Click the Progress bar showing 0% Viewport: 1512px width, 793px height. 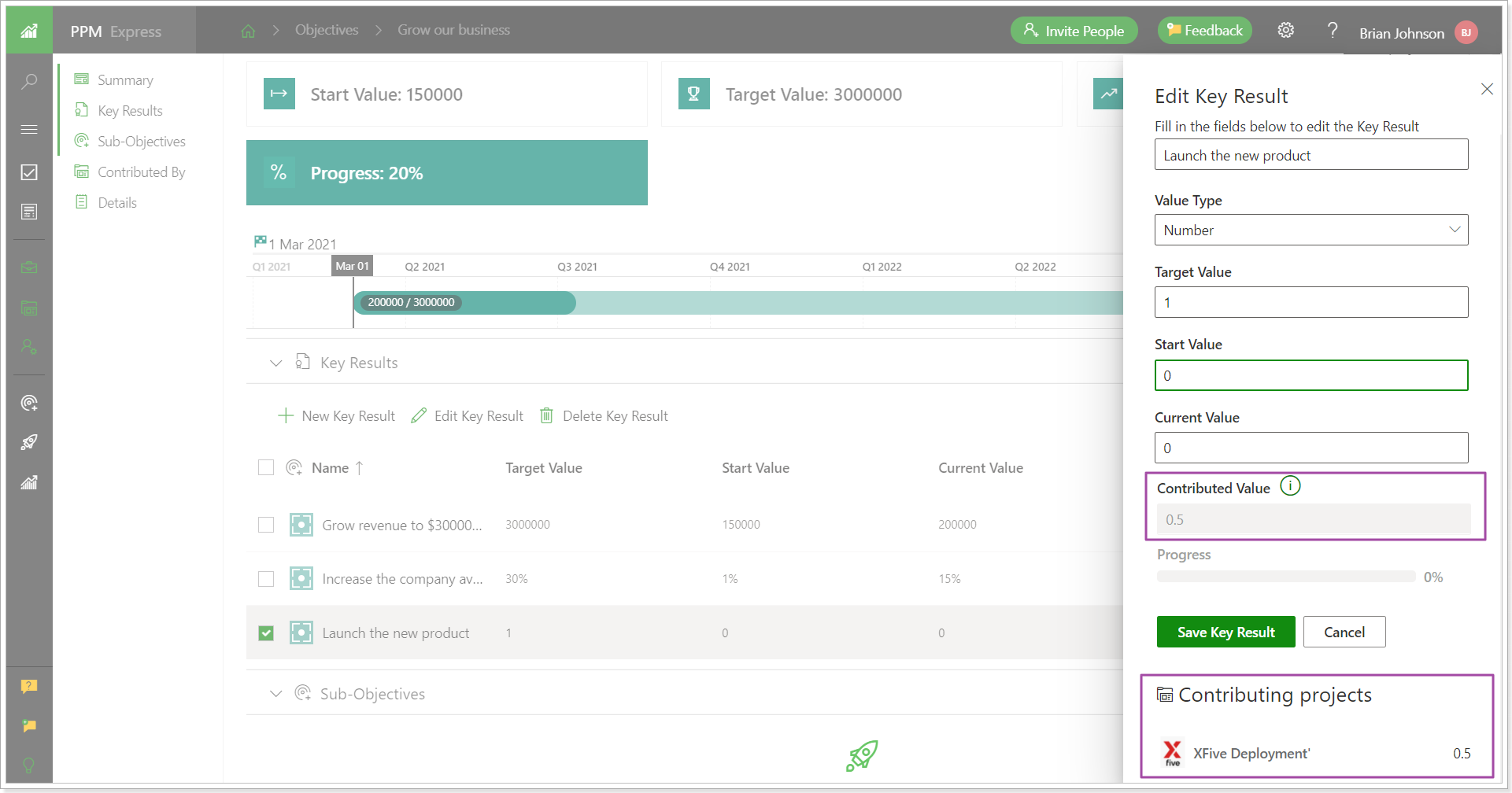coord(1287,576)
